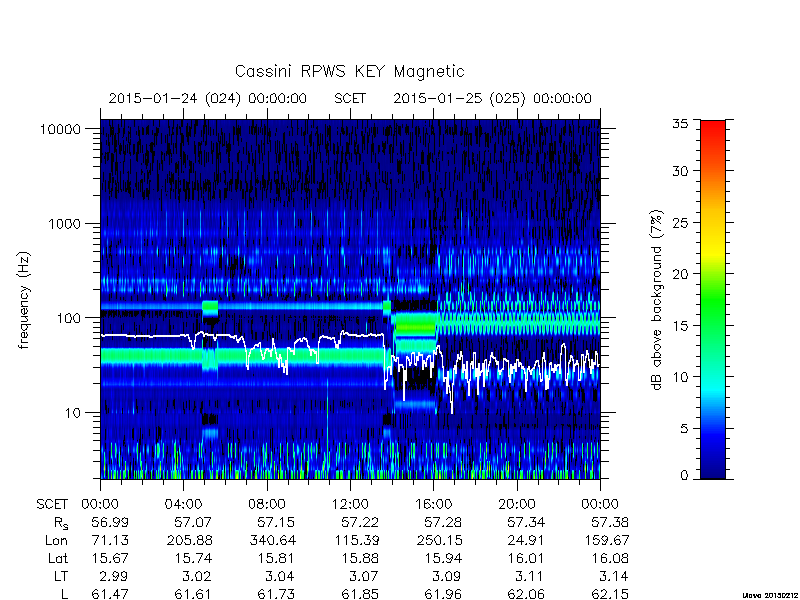The width and height of the screenshot is (800, 600).
Task: Click the Lat value "16.08"
Action: pyautogui.click(x=610, y=559)
